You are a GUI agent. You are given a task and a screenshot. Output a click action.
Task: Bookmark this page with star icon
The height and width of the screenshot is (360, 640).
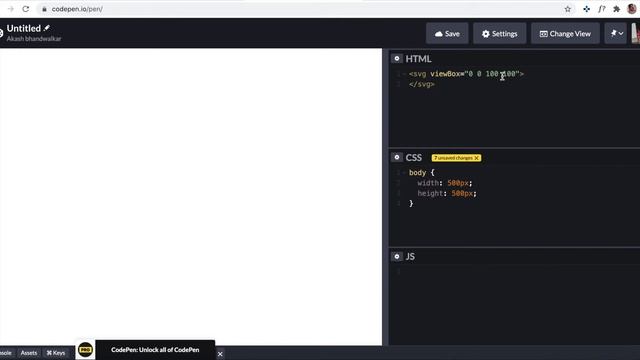[x=567, y=9]
